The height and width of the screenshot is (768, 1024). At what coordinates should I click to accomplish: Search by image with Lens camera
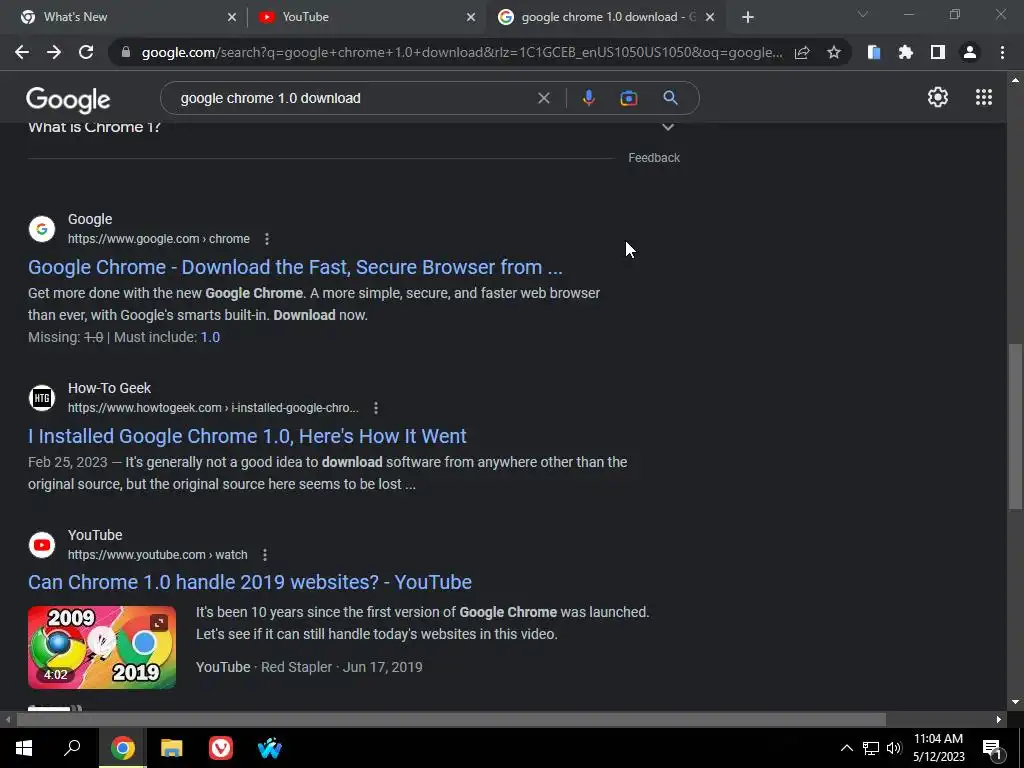tap(629, 98)
